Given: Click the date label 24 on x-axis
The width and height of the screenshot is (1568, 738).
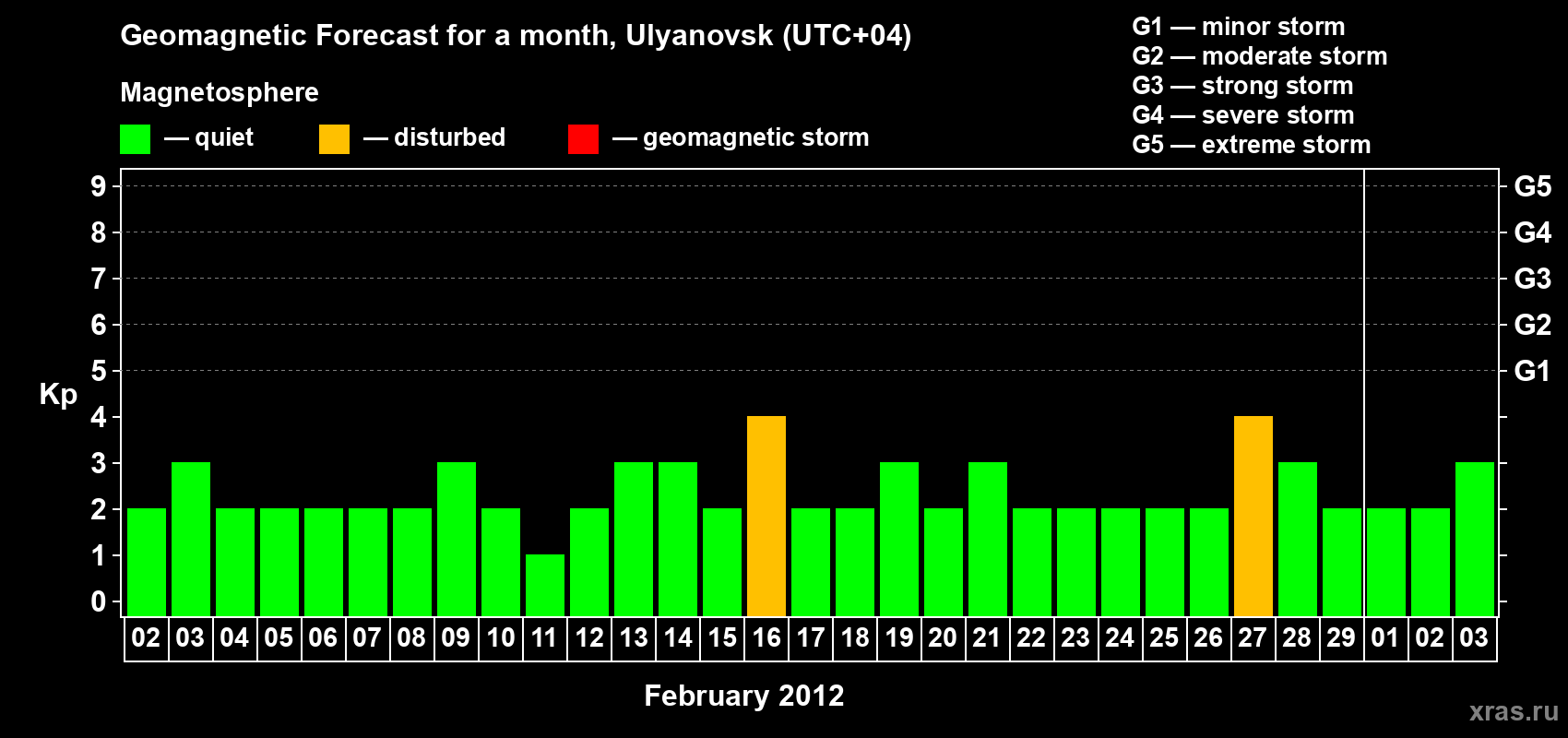Looking at the screenshot, I should click(x=1120, y=637).
